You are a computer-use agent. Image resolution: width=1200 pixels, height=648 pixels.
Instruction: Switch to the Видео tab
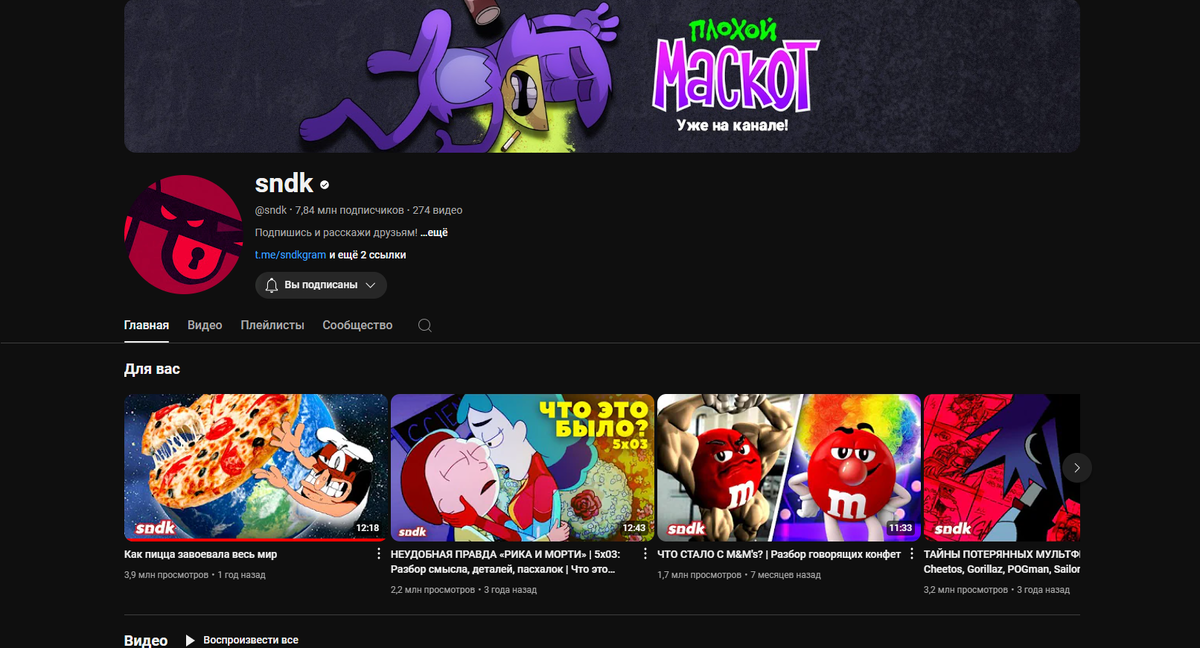pos(205,326)
